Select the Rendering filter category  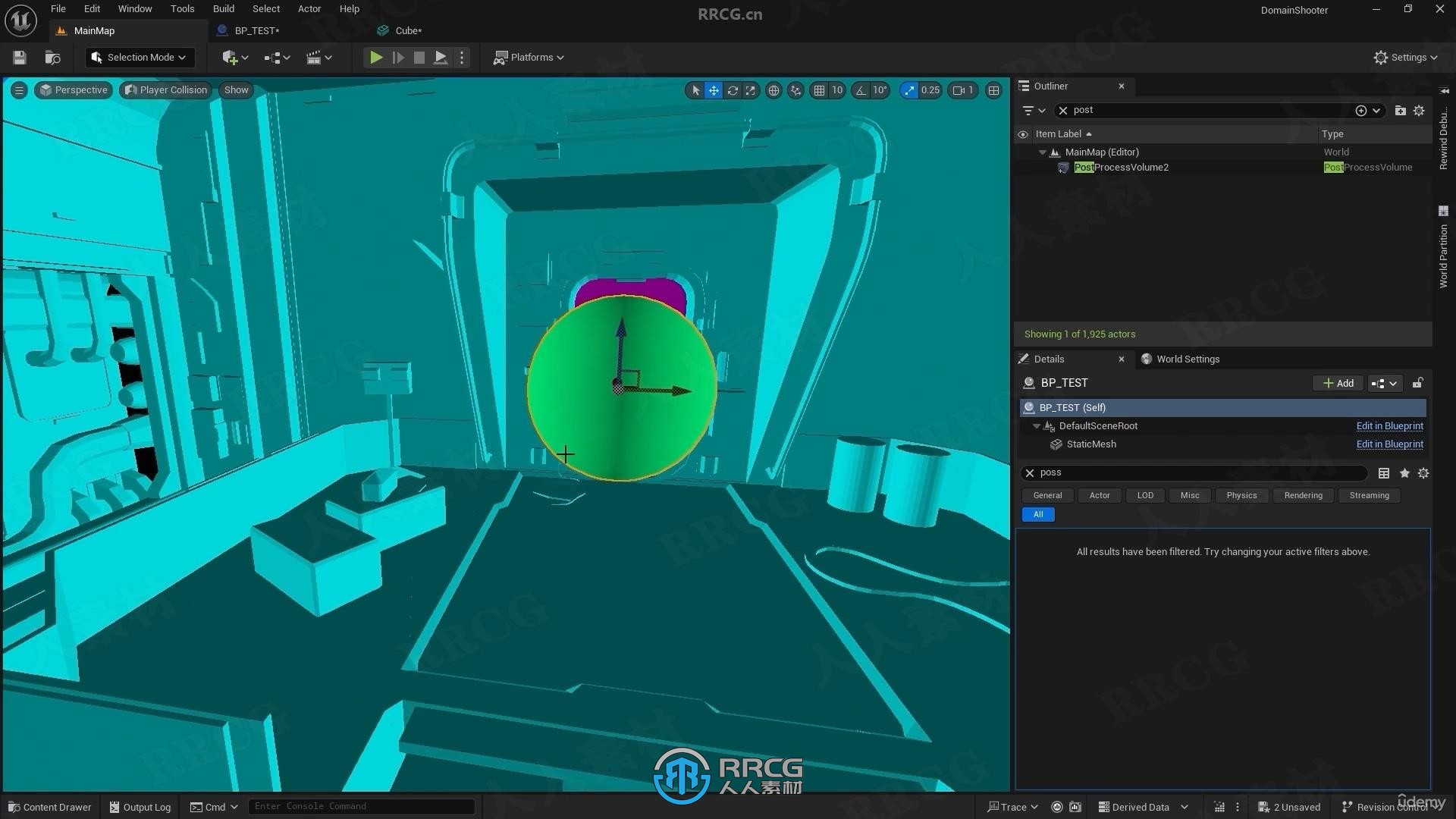[x=1303, y=496]
